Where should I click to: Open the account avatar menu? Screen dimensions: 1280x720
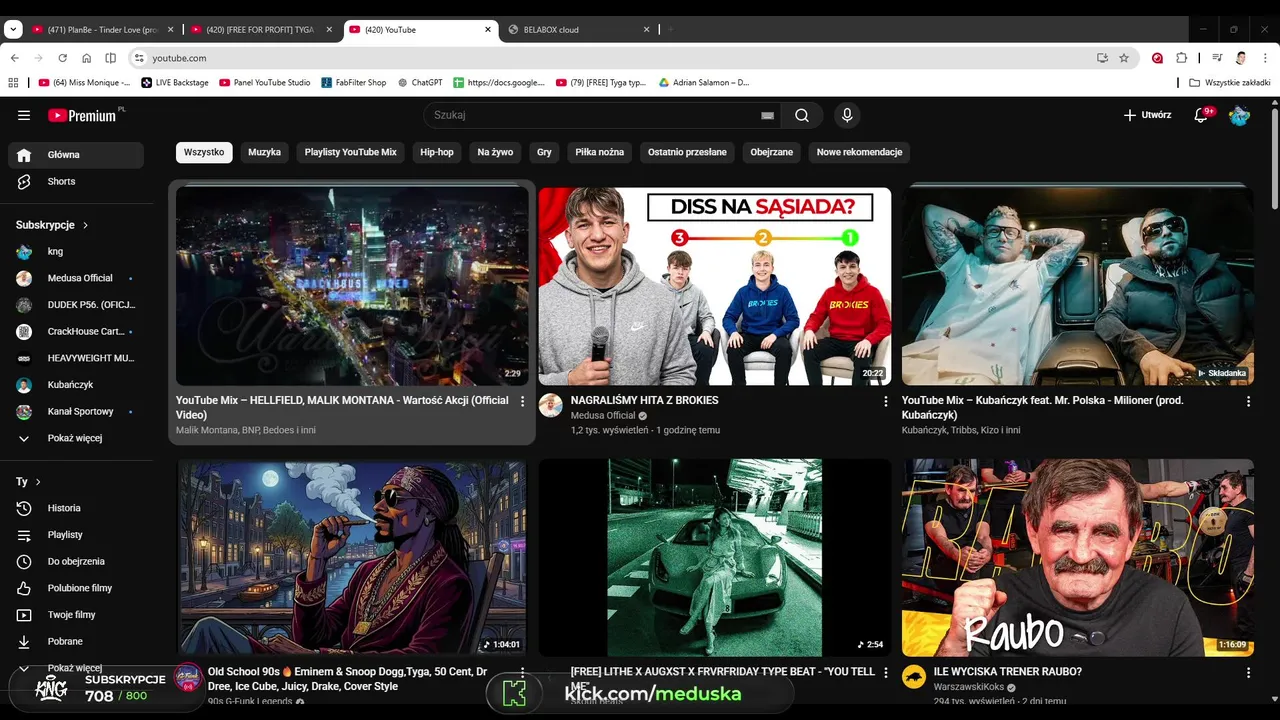[1239, 115]
